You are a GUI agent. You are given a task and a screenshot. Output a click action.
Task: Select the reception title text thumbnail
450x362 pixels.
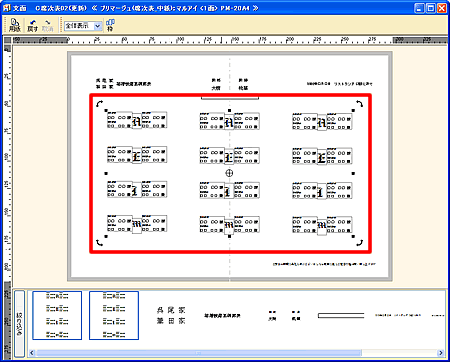(222, 315)
